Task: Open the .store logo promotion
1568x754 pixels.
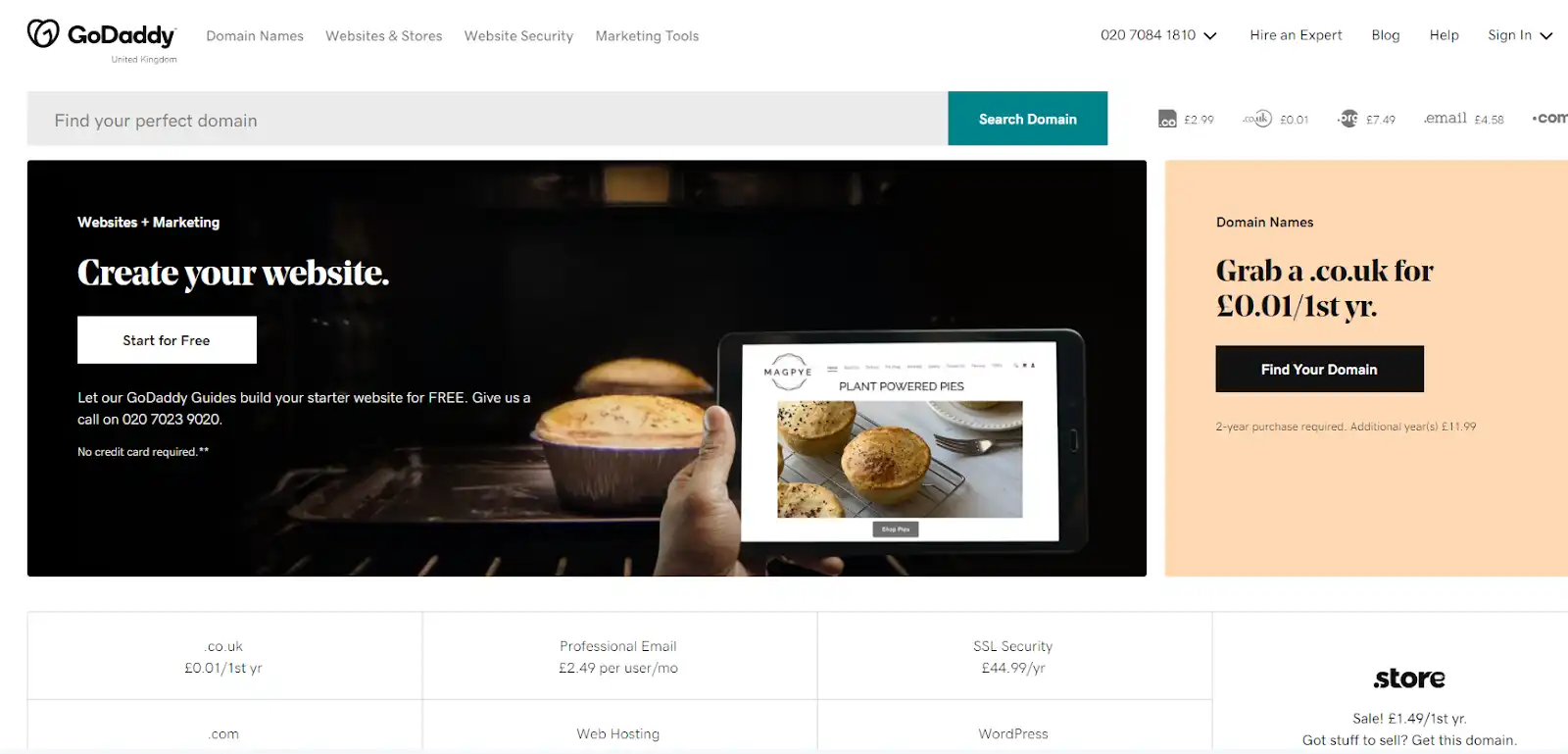Action: 1409,679
